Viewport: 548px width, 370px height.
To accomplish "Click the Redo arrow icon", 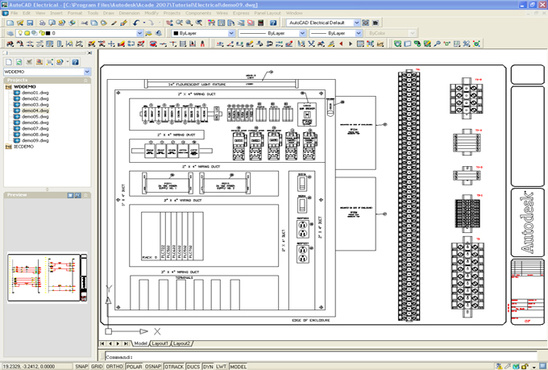I will [x=150, y=23].
